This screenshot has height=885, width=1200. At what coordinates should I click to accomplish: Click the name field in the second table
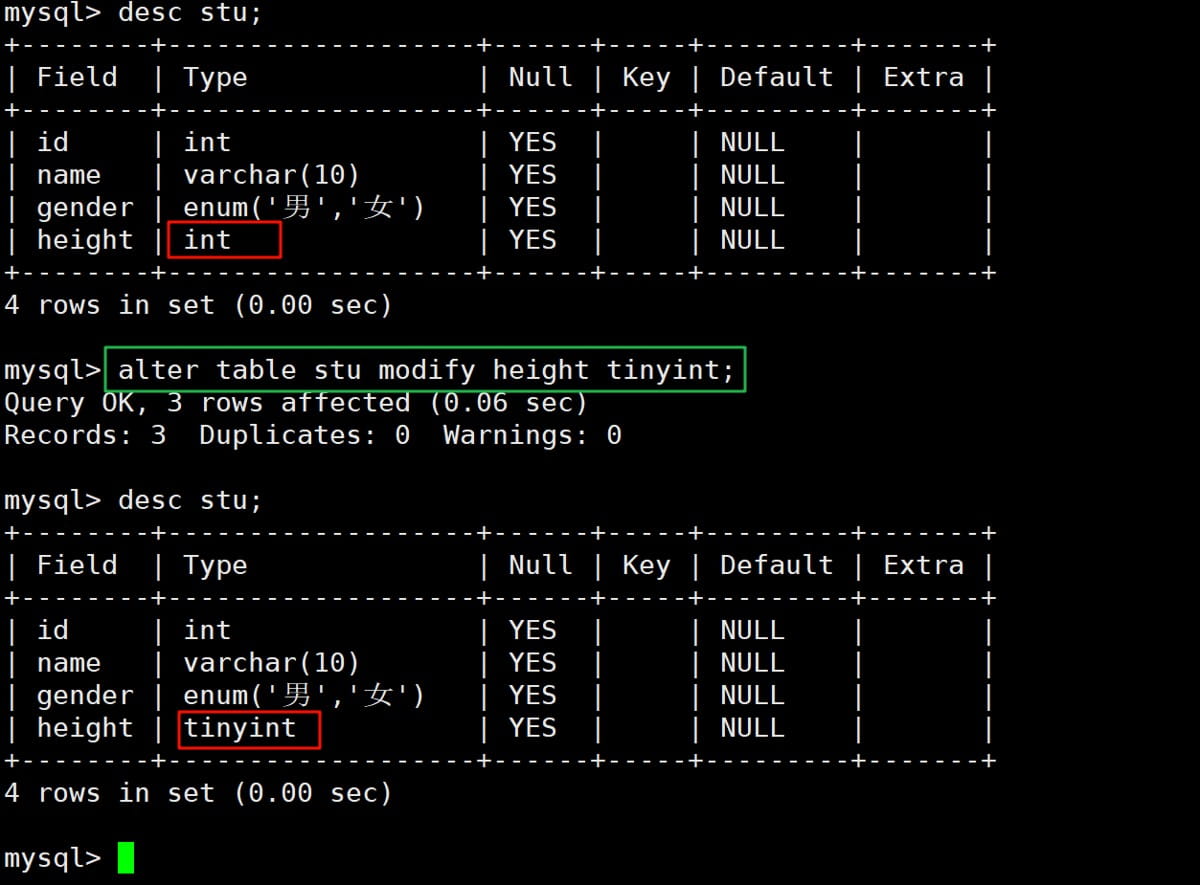(69, 663)
